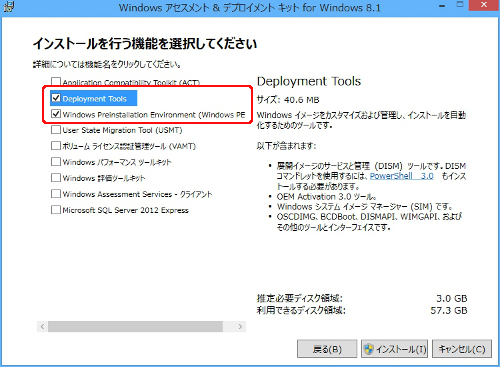Start setup with インストール(I) button
Viewport: 500px width, 367px height.
[x=395, y=349]
